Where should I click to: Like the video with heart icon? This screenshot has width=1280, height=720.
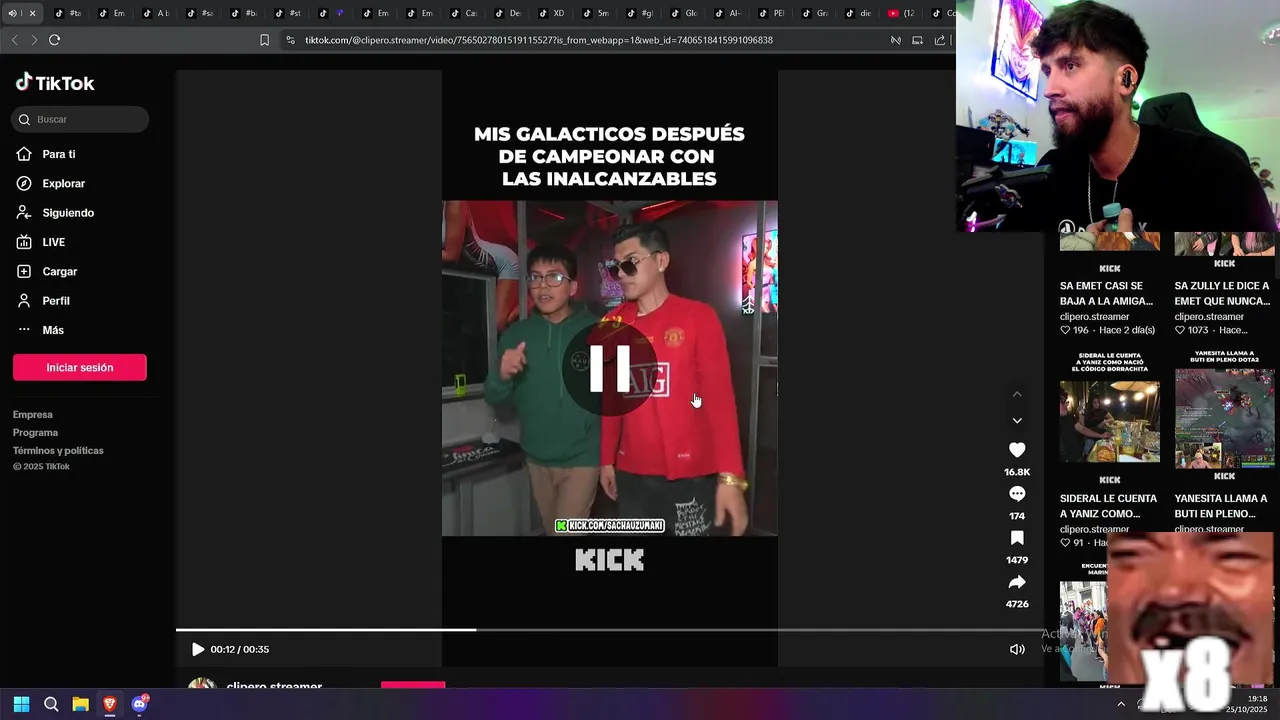click(x=1017, y=450)
